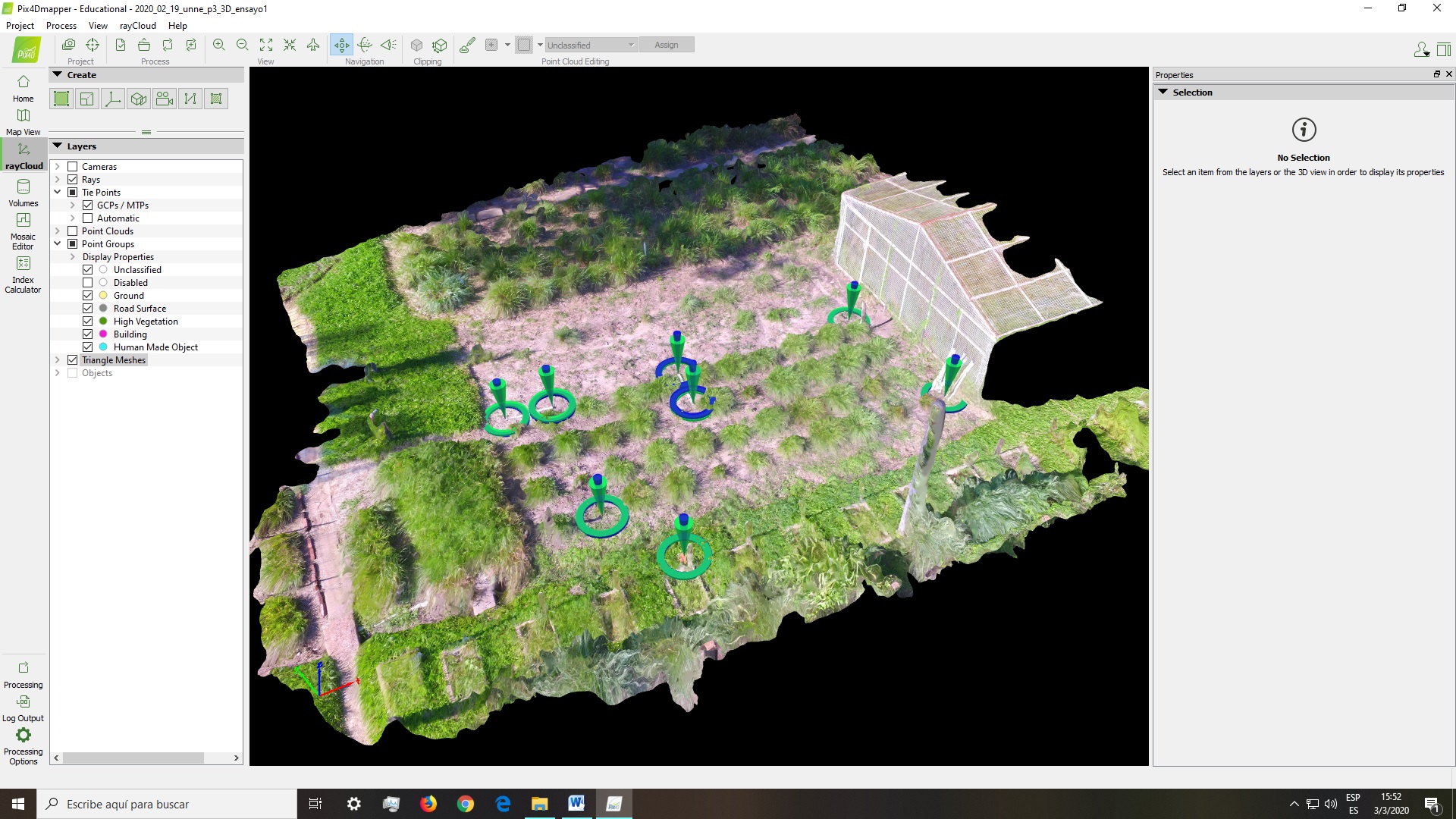Click the Assign button
Screen dimensions: 1456x819
(666, 45)
